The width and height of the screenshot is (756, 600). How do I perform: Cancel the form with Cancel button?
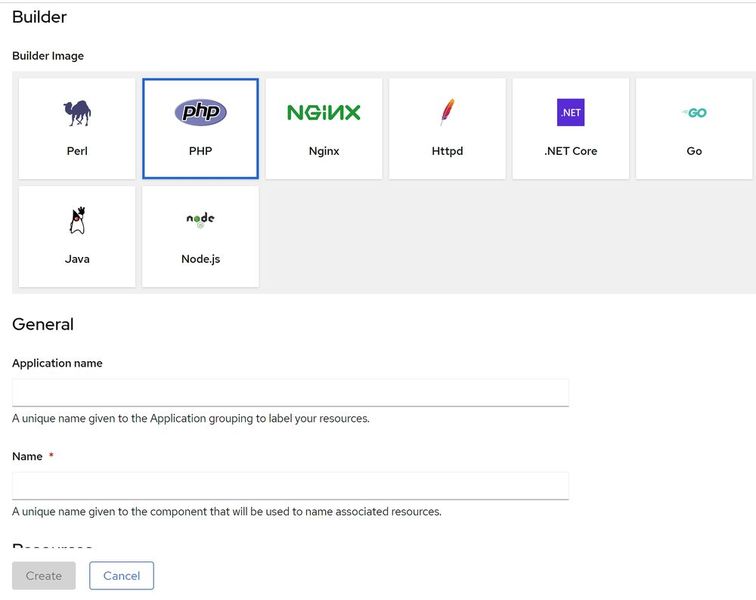(121, 576)
